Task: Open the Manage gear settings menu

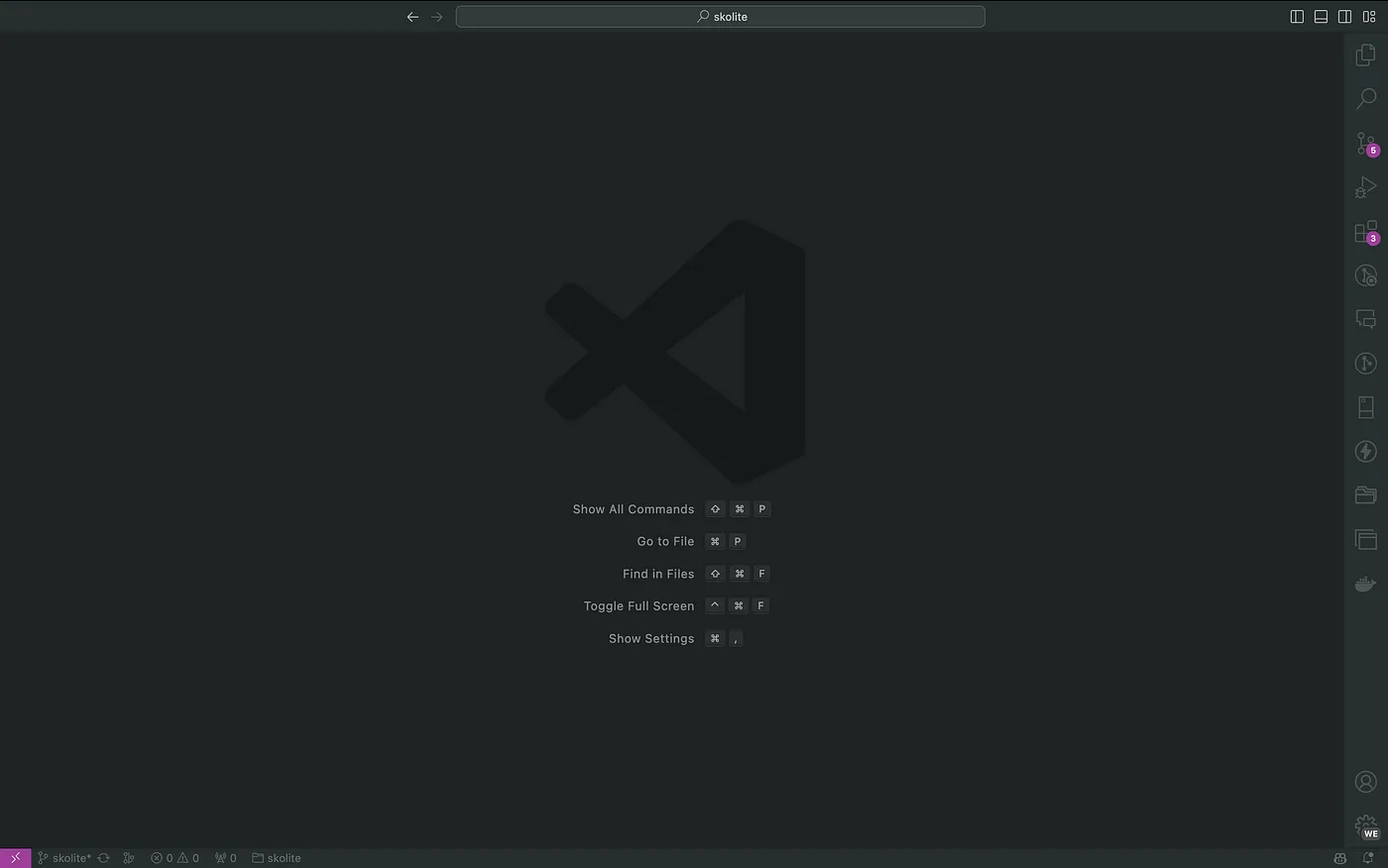Action: (1365, 825)
